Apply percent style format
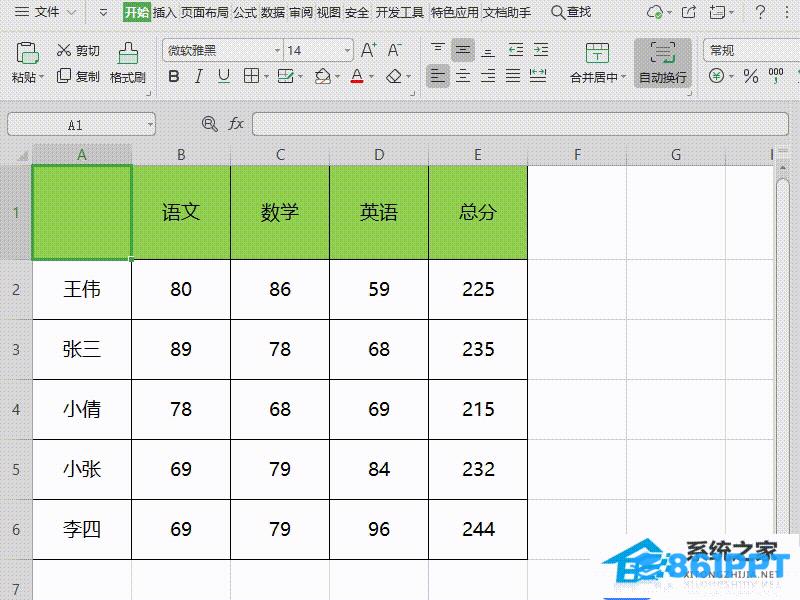Image resolution: width=800 pixels, height=600 pixels. pyautogui.click(x=751, y=77)
